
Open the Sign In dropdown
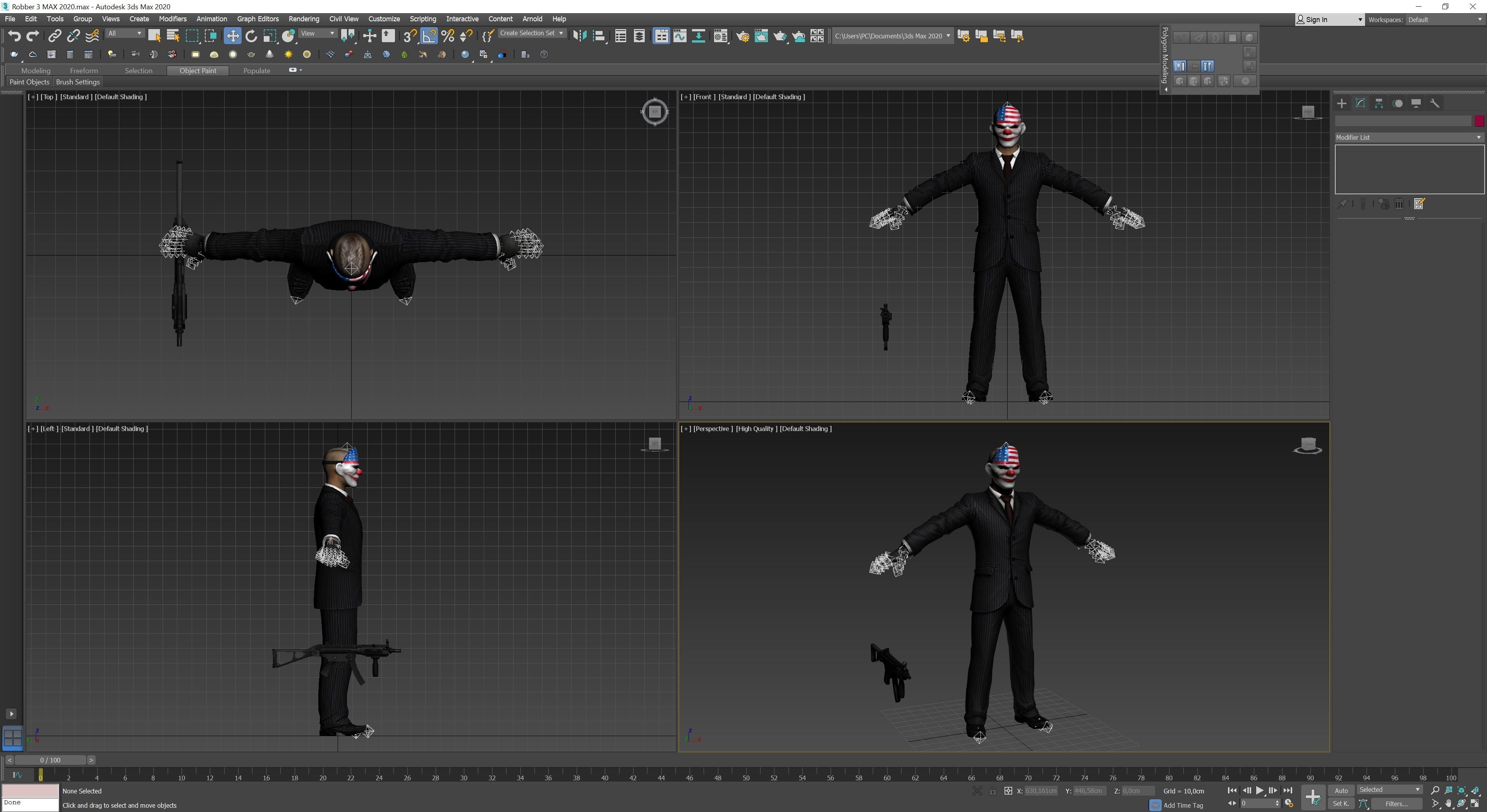click(x=1329, y=20)
